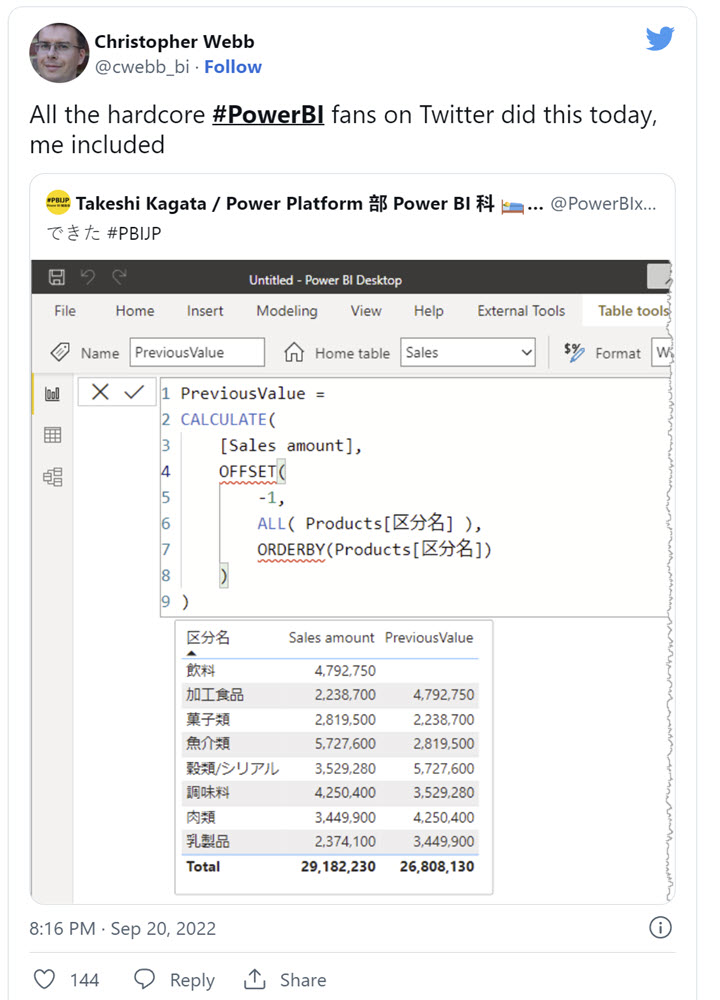
Task: Switch to Report view icon
Action: point(52,394)
